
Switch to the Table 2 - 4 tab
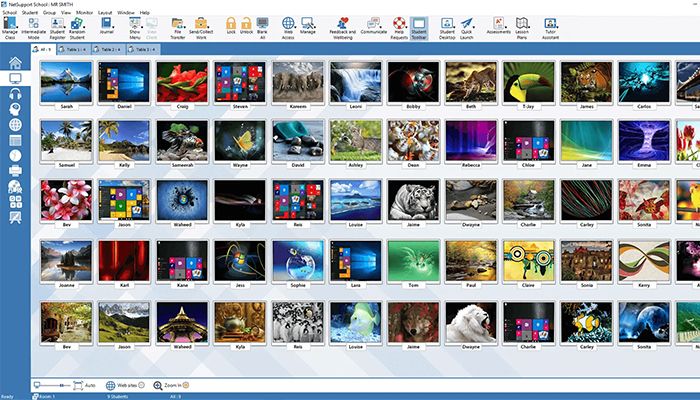pos(107,49)
